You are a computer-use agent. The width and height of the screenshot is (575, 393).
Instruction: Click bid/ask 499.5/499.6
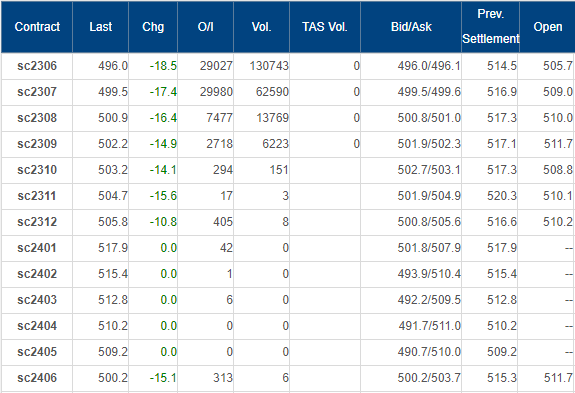pos(429,92)
